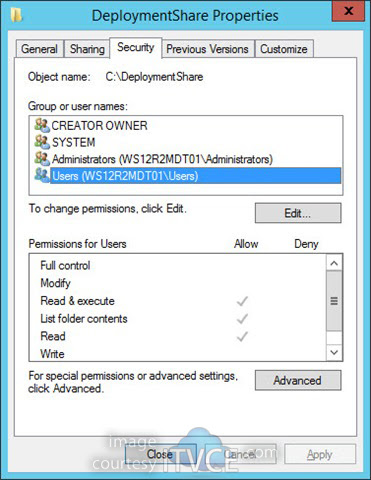Go to the Previous Versions tab

coord(207,49)
